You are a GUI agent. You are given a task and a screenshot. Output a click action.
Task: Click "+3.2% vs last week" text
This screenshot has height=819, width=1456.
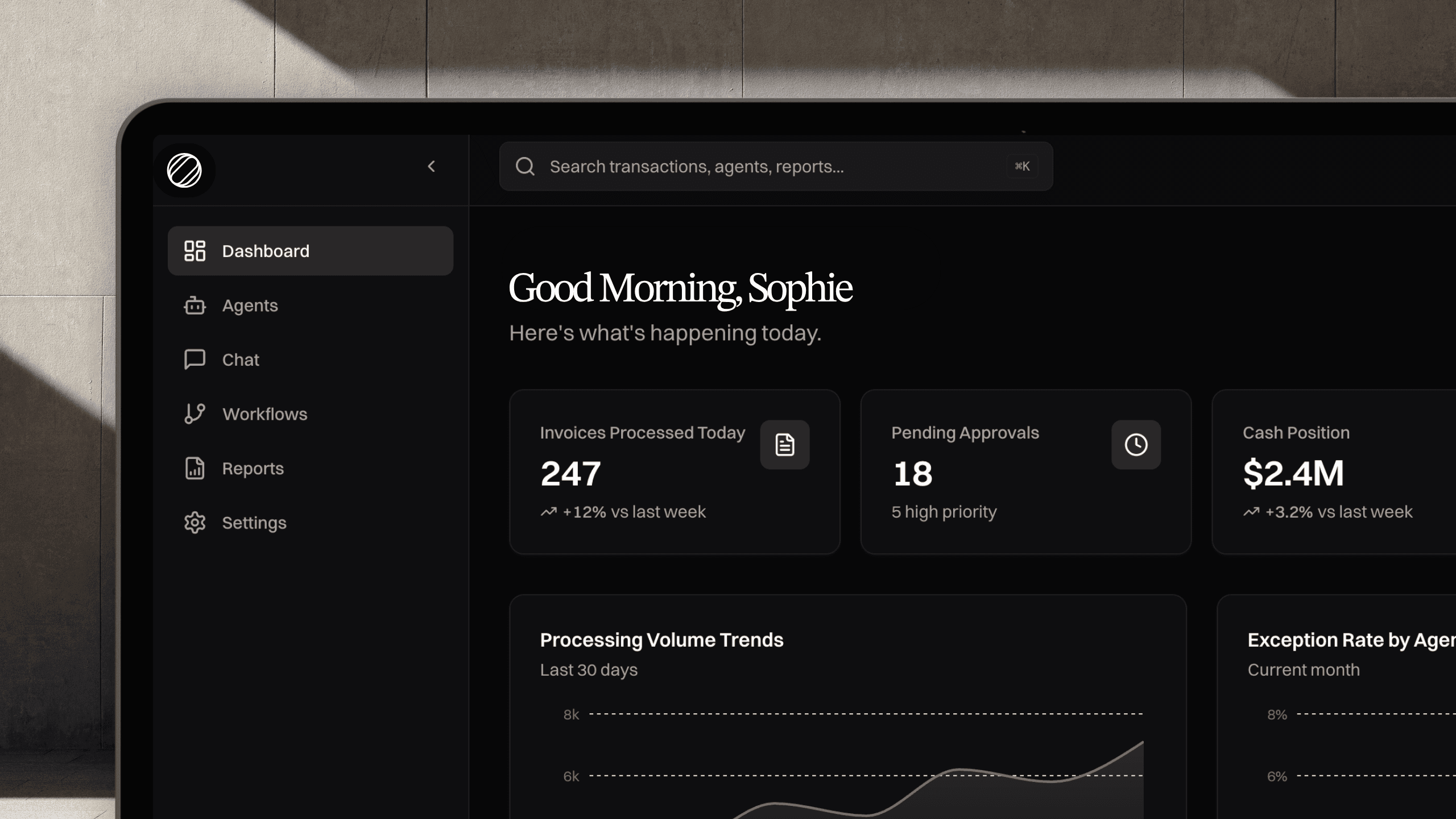(x=1339, y=512)
